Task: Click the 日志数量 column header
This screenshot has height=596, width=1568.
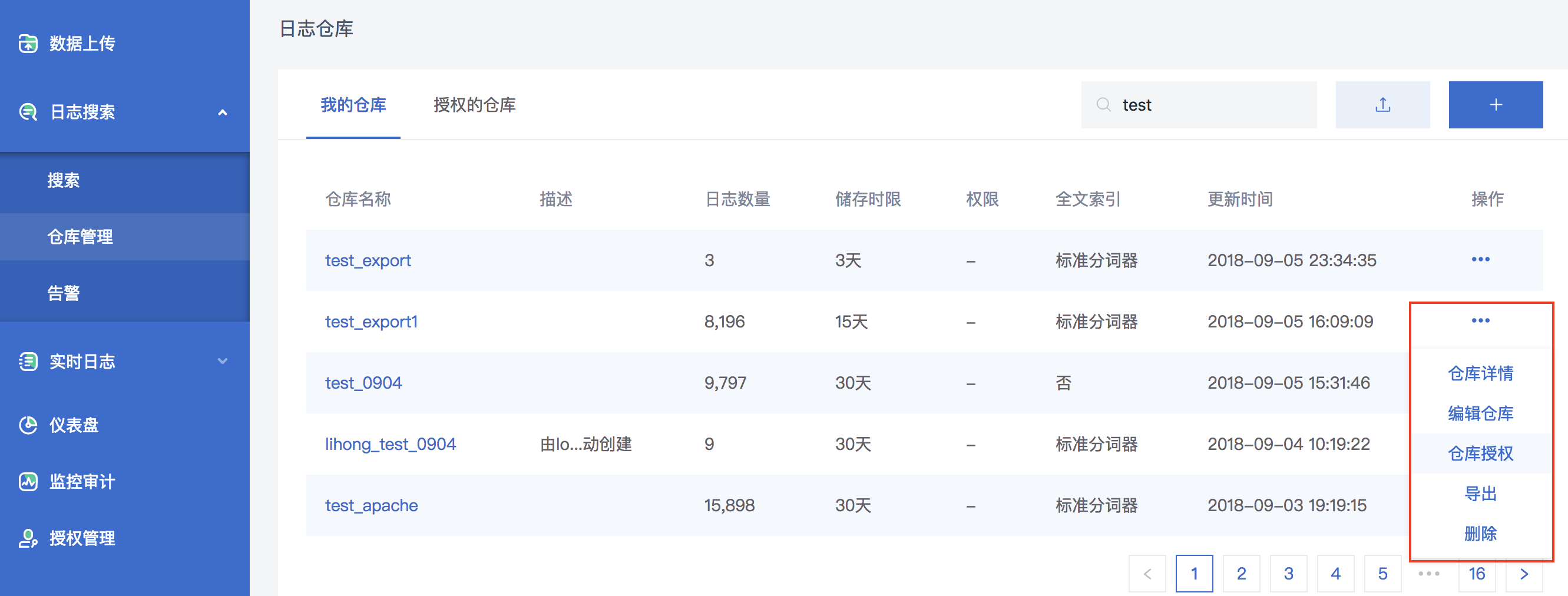Action: coord(737,199)
